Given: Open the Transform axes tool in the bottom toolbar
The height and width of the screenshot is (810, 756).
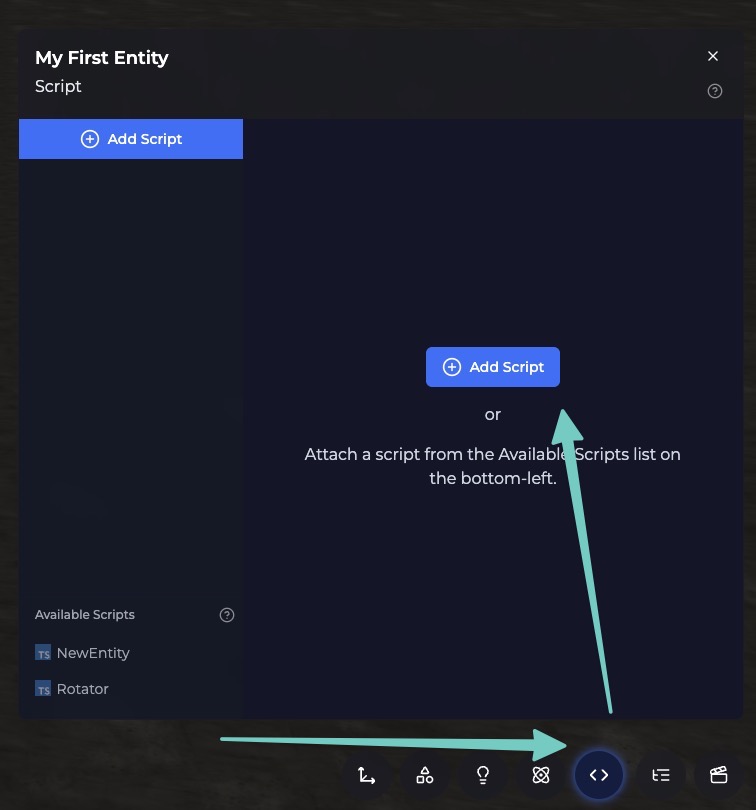Looking at the screenshot, I should (366, 775).
